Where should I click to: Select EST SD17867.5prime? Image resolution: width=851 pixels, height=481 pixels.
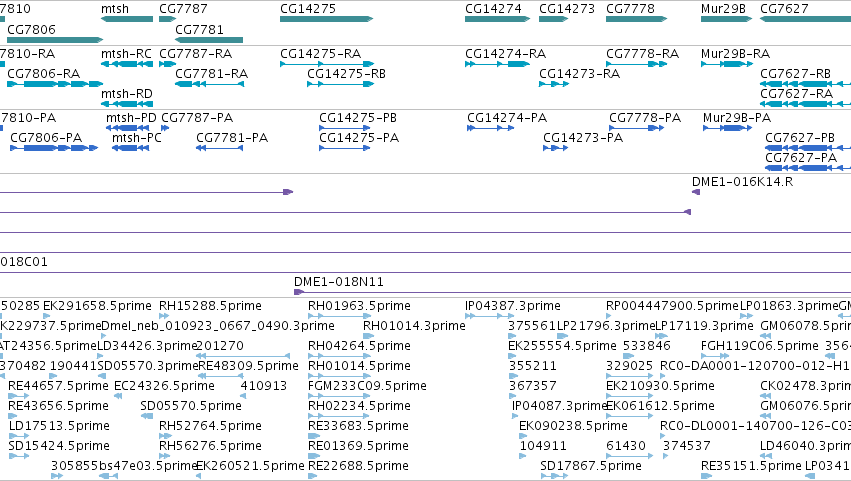click(x=554, y=476)
